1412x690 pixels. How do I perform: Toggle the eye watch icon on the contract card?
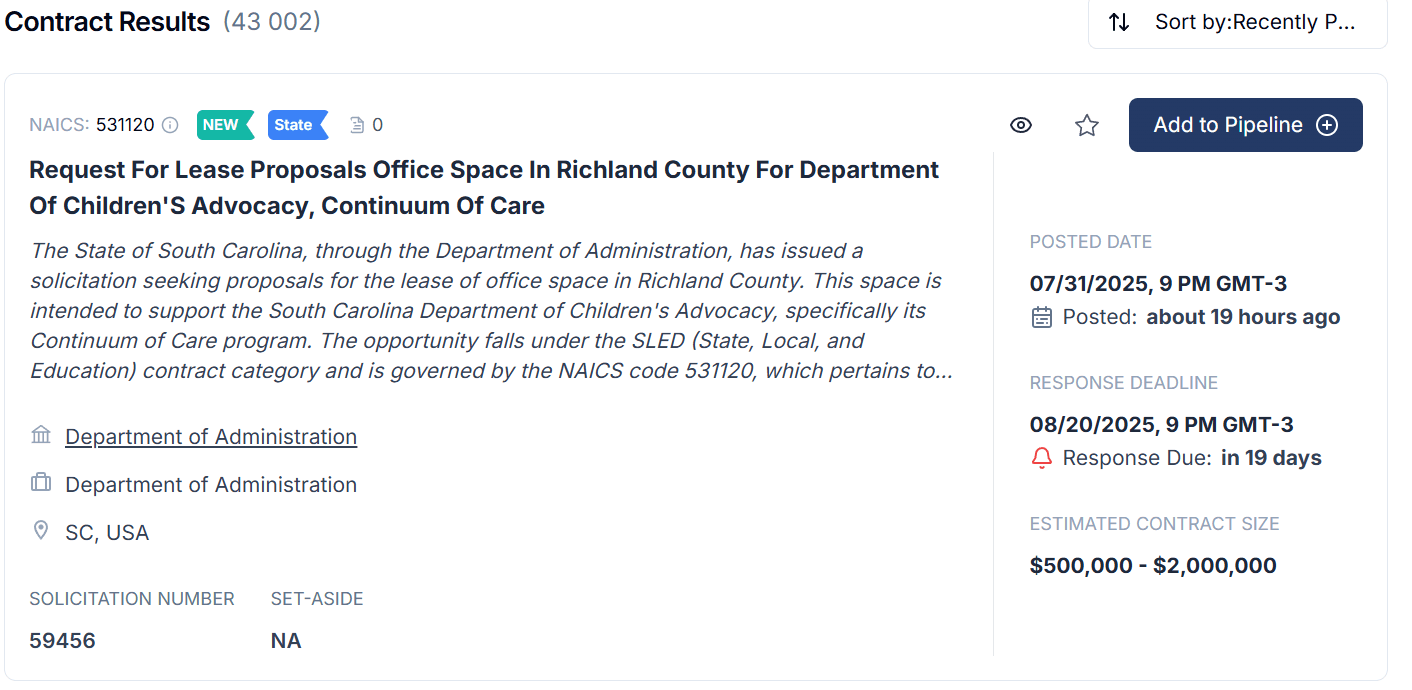pyautogui.click(x=1021, y=124)
